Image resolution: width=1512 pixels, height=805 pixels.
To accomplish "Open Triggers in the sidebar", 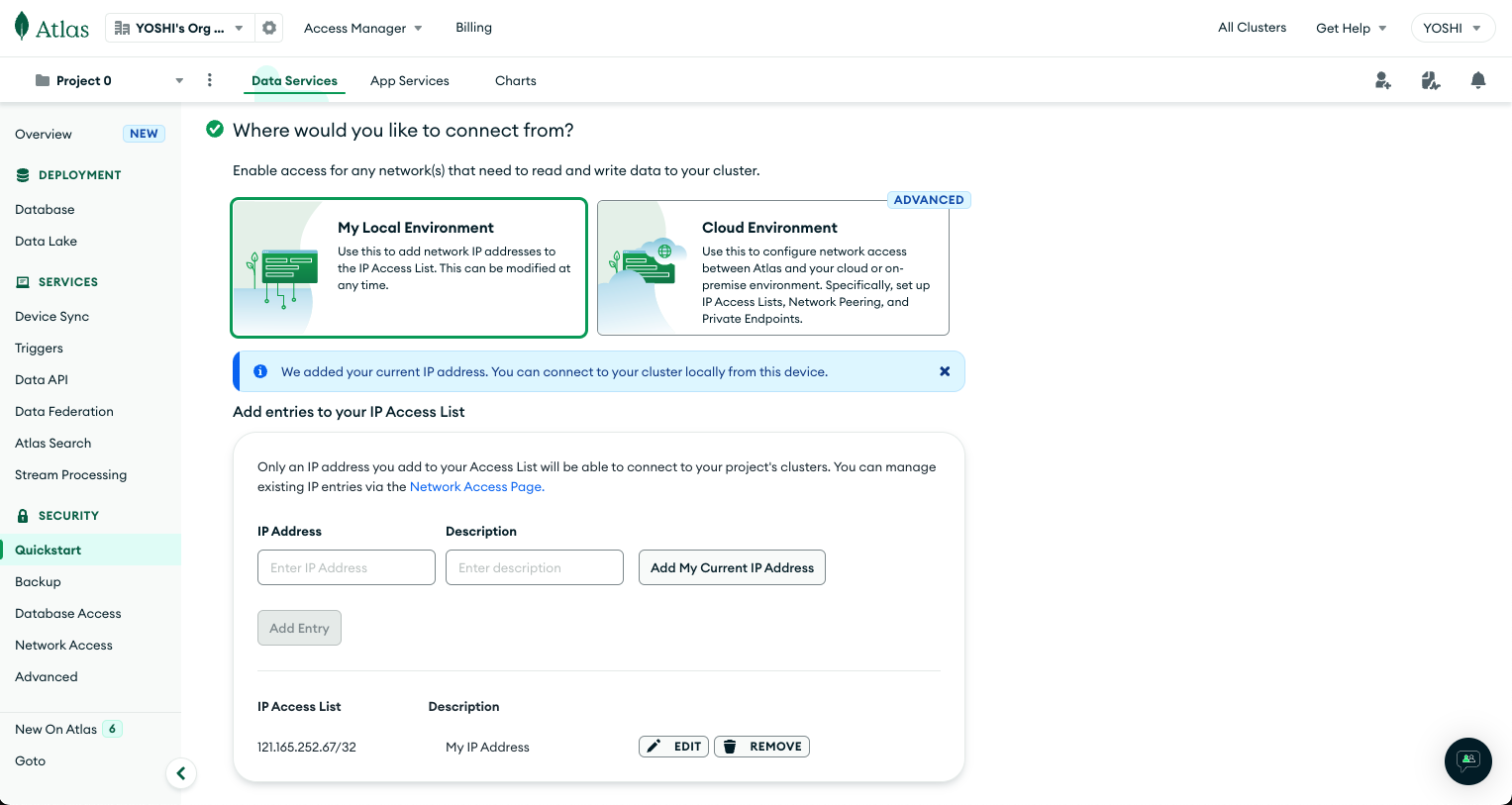I will [x=39, y=348].
